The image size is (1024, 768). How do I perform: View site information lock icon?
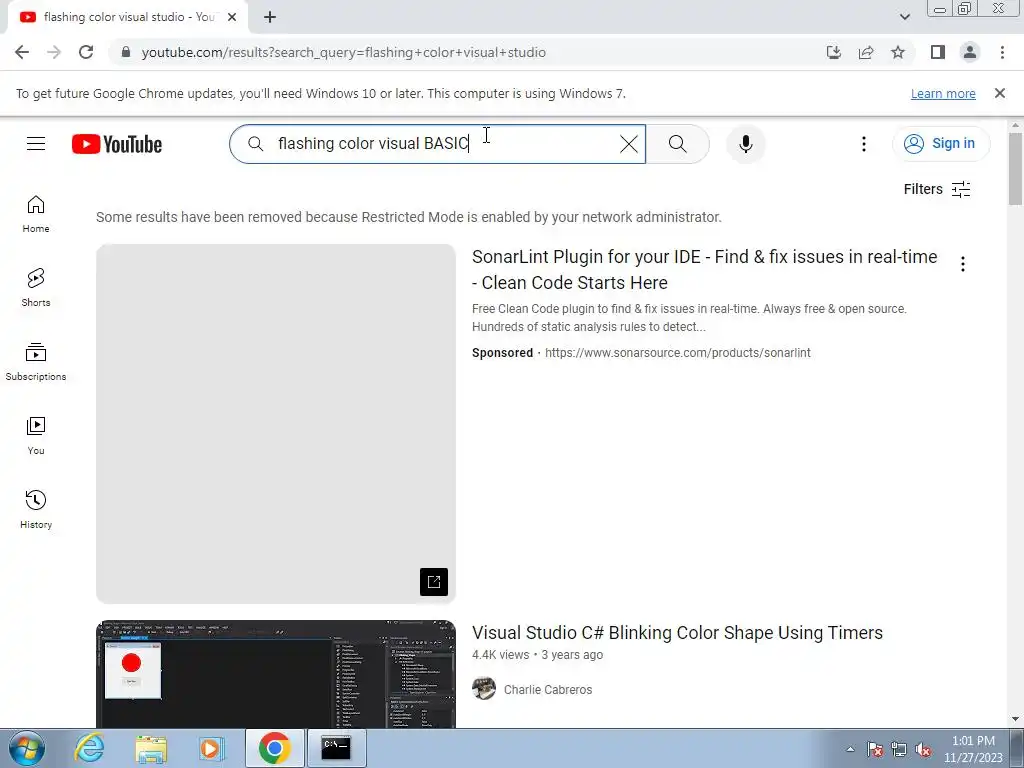coord(126,52)
